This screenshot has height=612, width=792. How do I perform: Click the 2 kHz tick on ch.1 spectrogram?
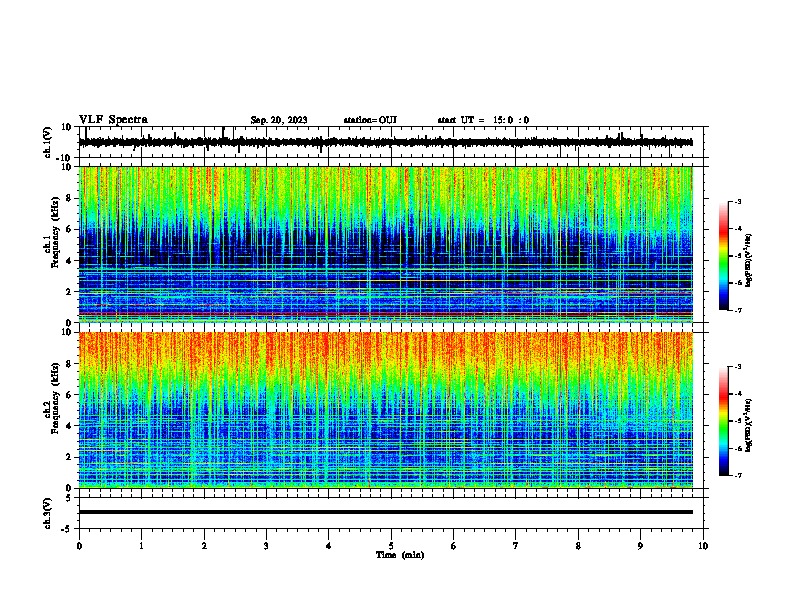69,291
